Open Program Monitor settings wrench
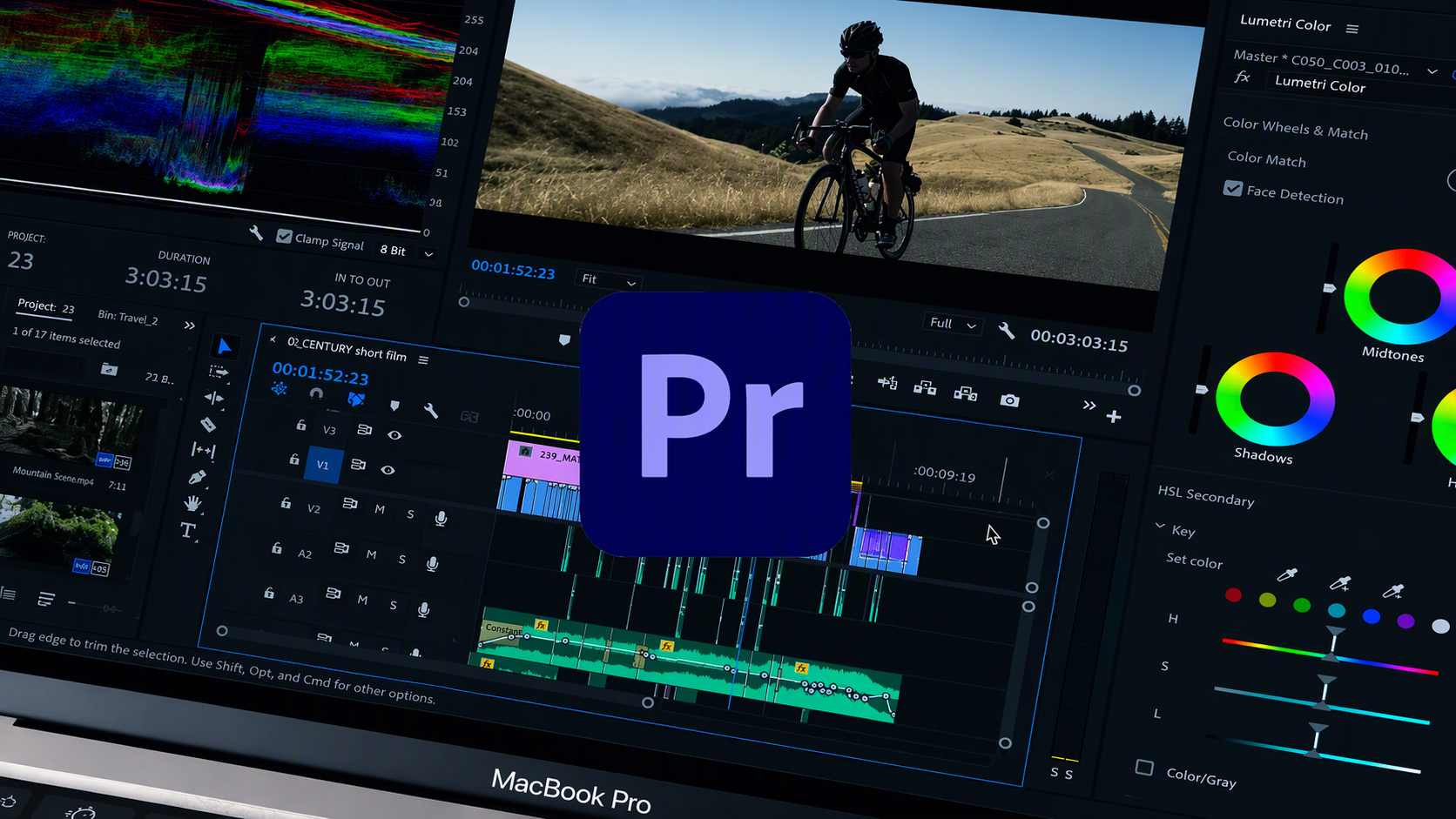The image size is (1456, 819). tap(1006, 331)
